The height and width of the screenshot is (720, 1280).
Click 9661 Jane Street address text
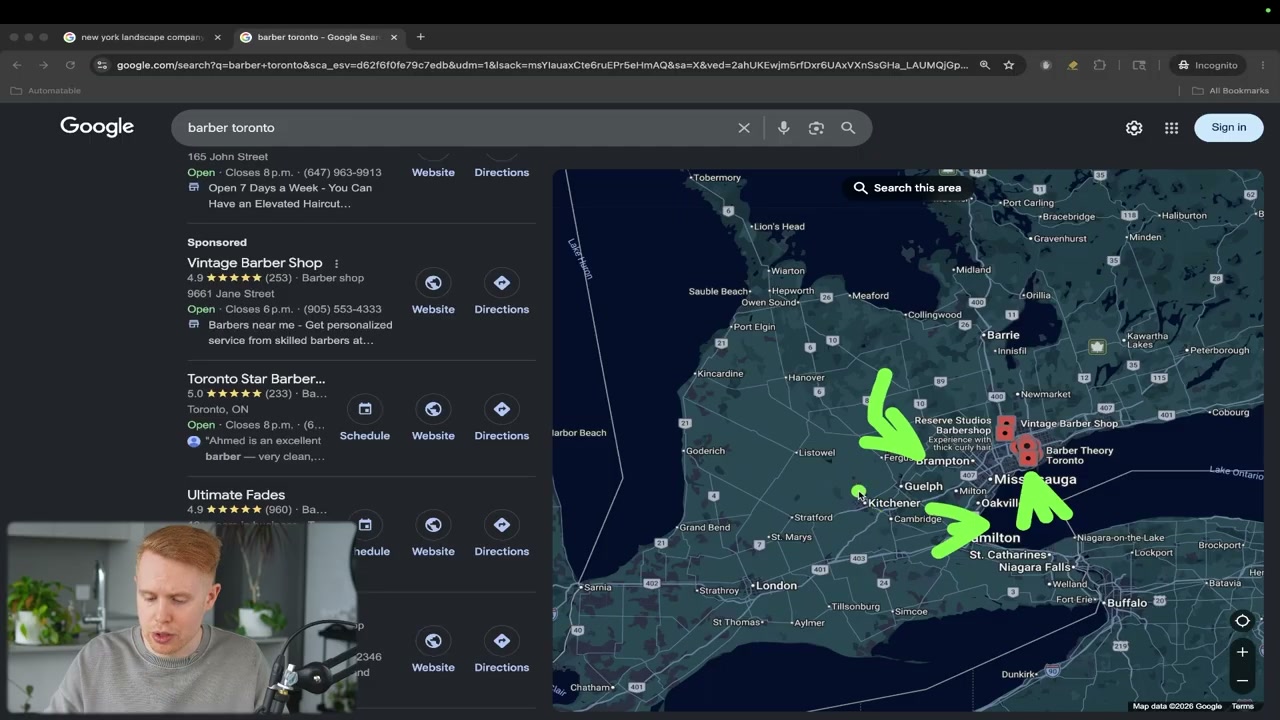(x=230, y=294)
